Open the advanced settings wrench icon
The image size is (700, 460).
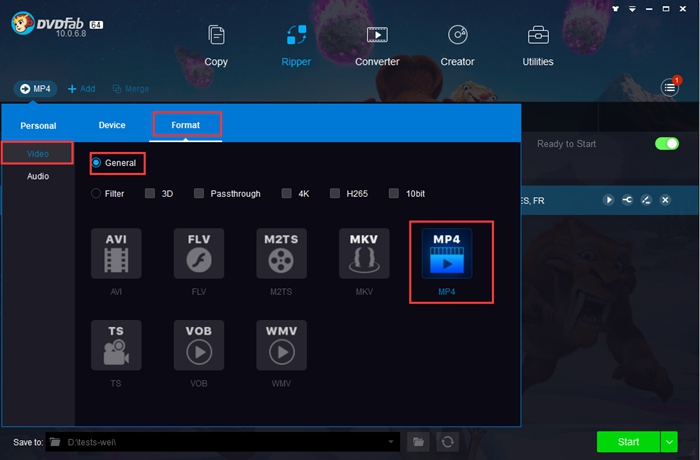click(627, 200)
